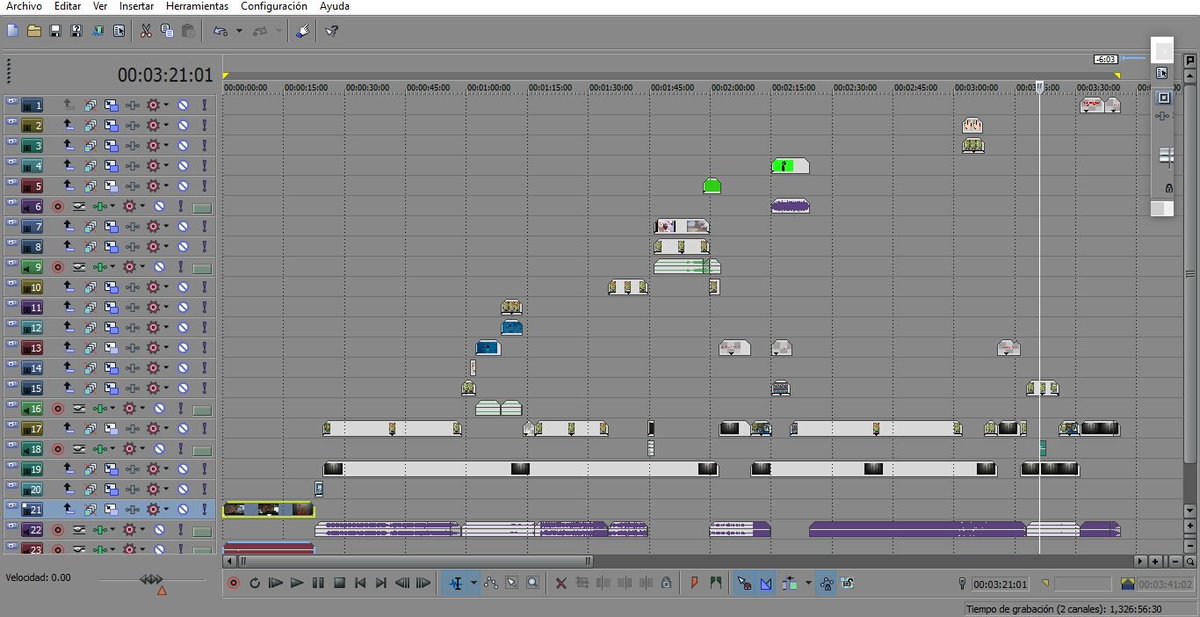The image size is (1200, 617).
Task: Select the Envelope edit tool
Action: pos(490,583)
